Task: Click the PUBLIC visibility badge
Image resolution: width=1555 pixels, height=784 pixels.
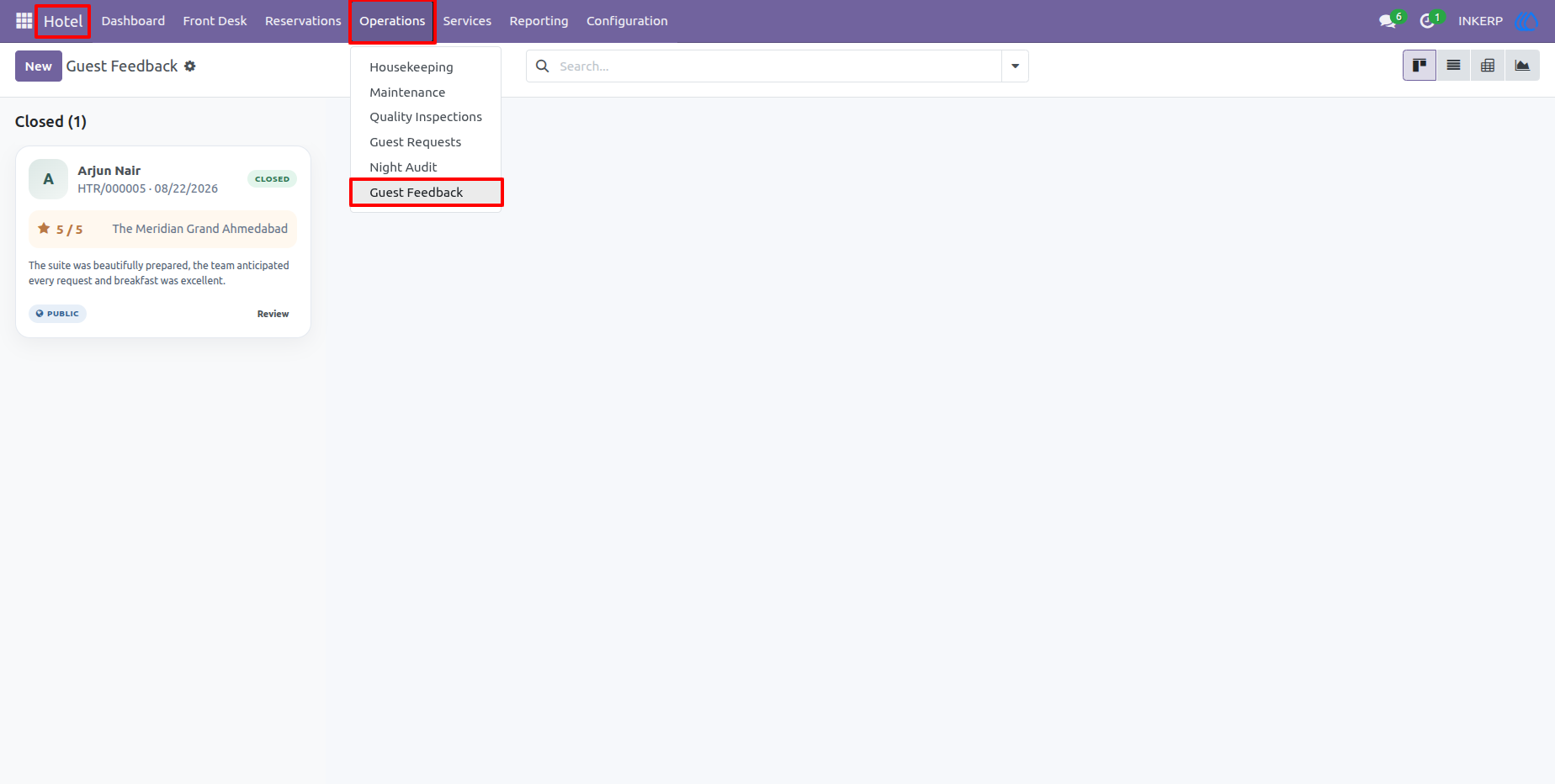Action: coord(57,314)
